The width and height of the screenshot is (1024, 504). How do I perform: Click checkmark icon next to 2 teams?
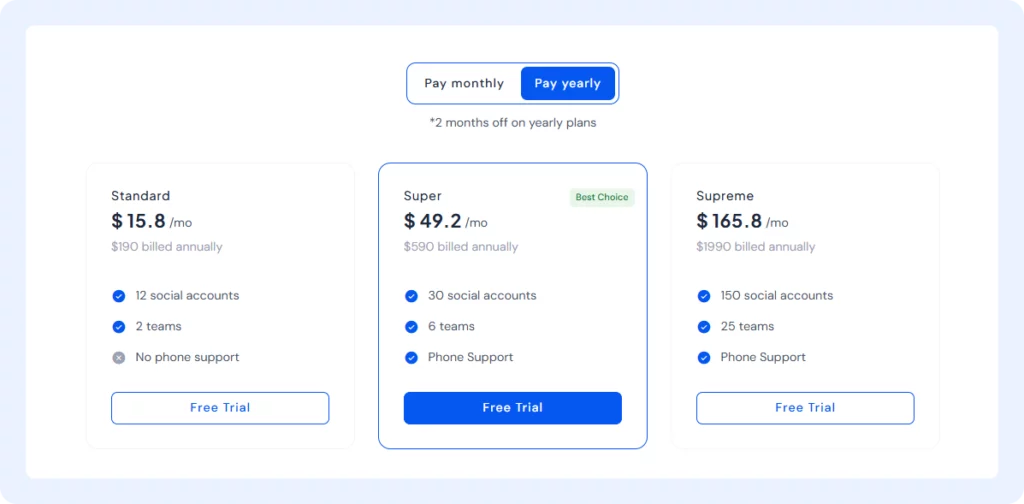pos(119,327)
